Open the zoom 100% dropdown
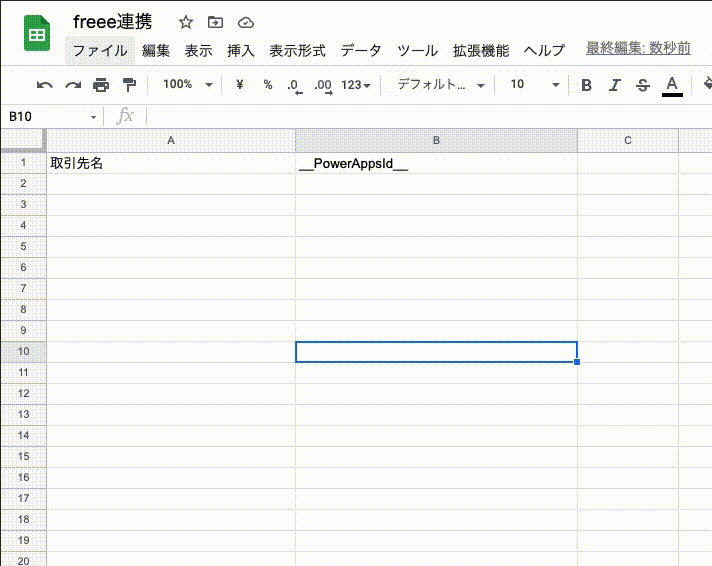Screen dimensions: 712x566 188,84
